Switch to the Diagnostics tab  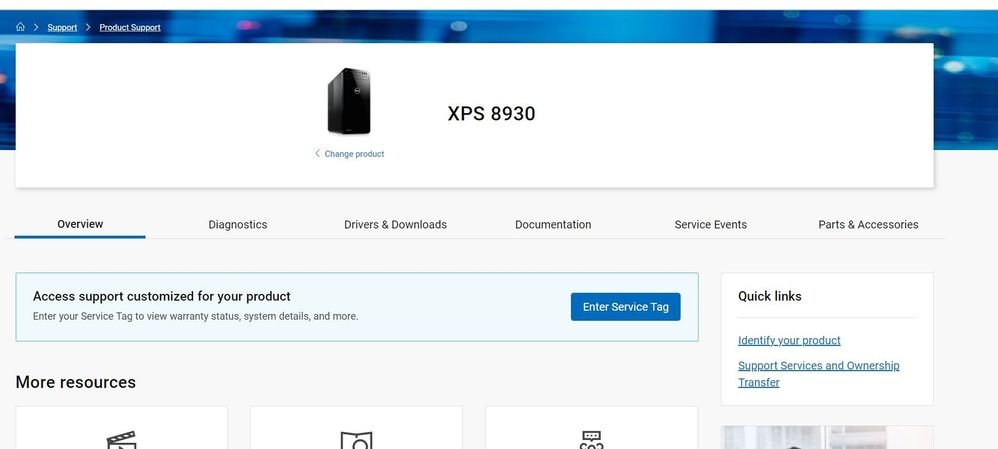click(x=237, y=225)
